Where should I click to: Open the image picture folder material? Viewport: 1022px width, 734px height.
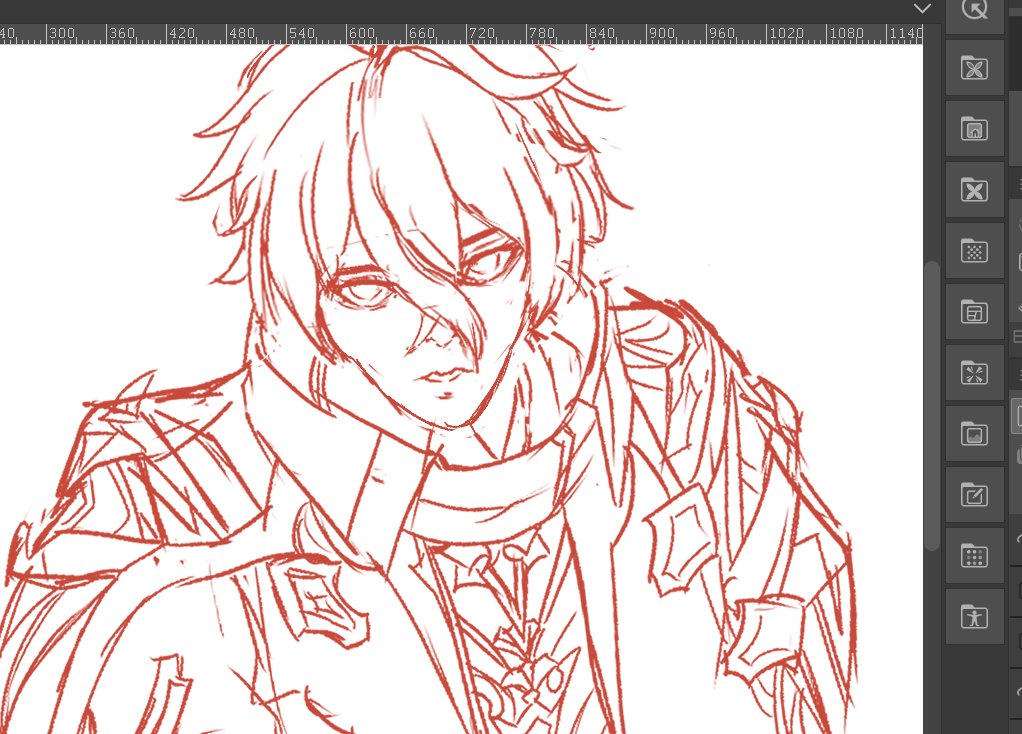974,433
